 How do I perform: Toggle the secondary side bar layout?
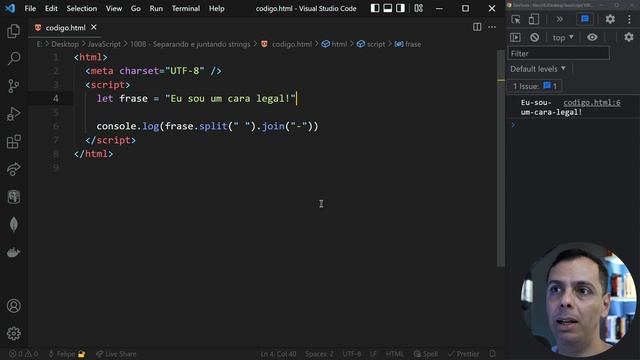coord(400,8)
